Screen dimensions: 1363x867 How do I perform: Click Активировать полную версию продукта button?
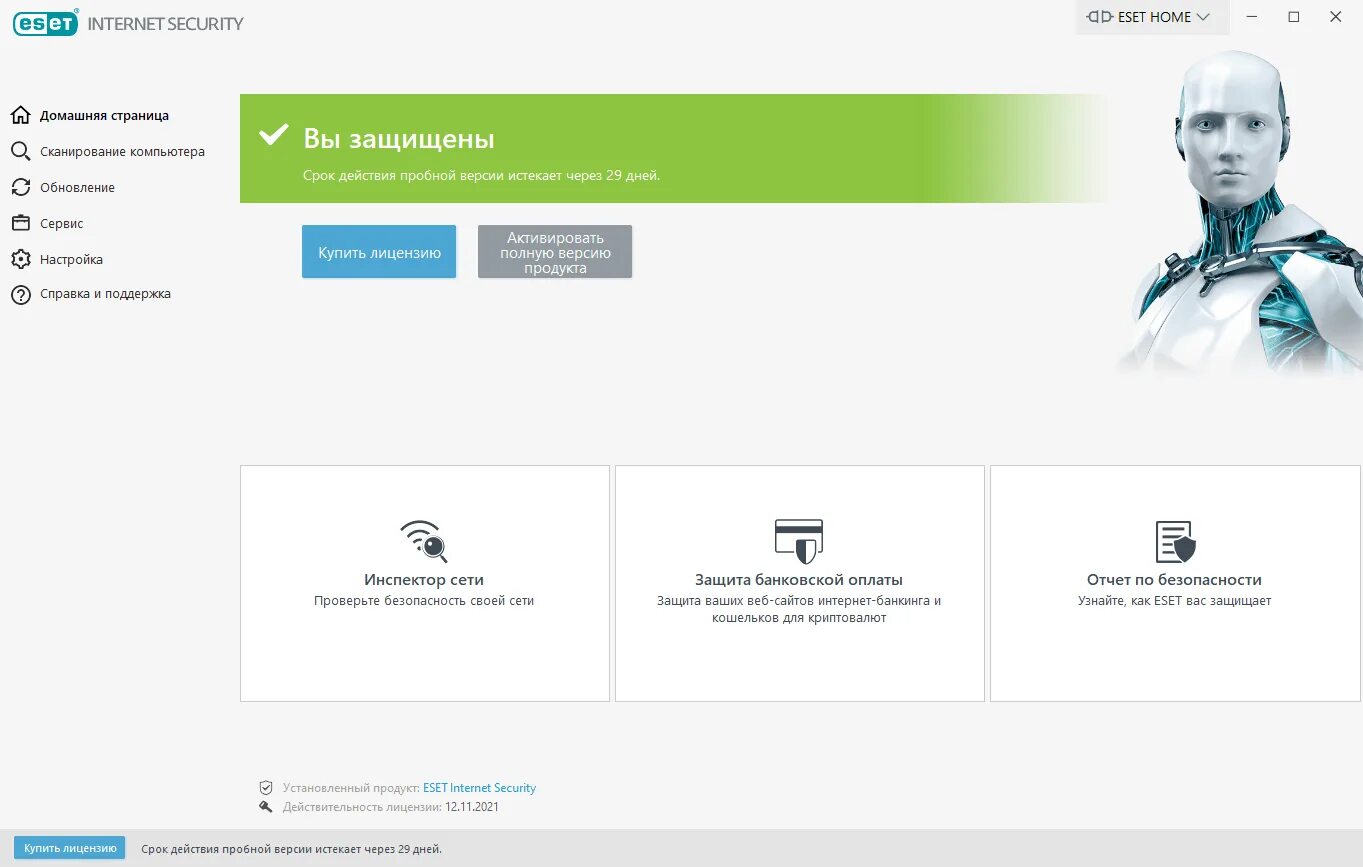click(555, 252)
